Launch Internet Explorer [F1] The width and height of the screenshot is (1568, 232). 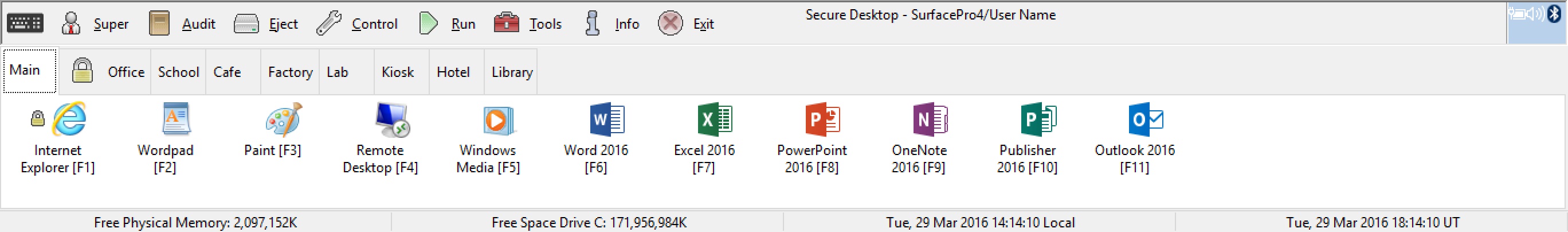(68, 119)
